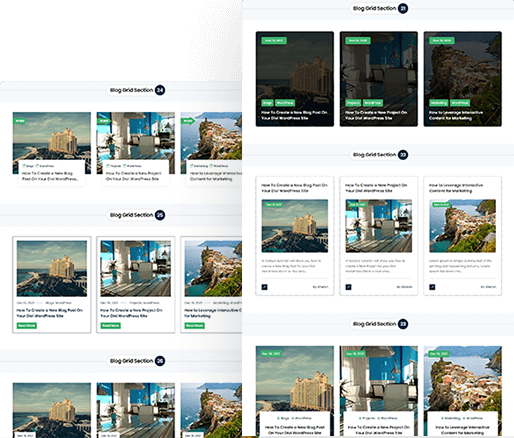The image size is (514, 438).
Task: Open Section 25 project title link
Action: pos(131,313)
